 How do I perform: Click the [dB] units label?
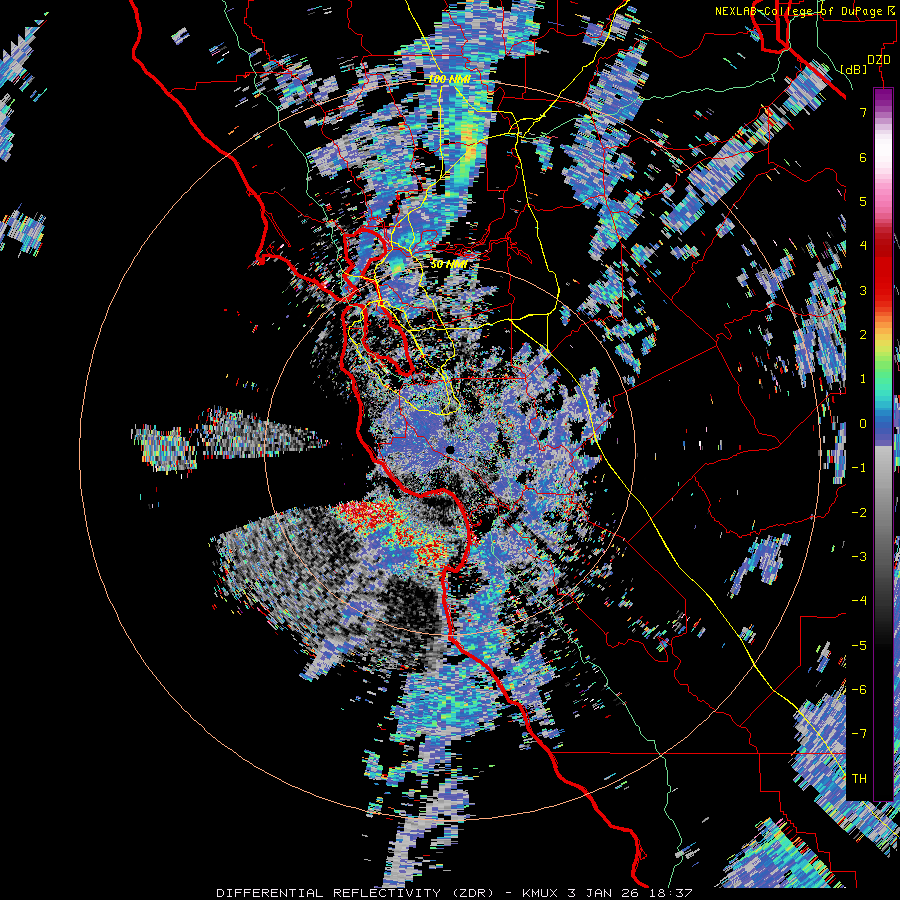(854, 69)
